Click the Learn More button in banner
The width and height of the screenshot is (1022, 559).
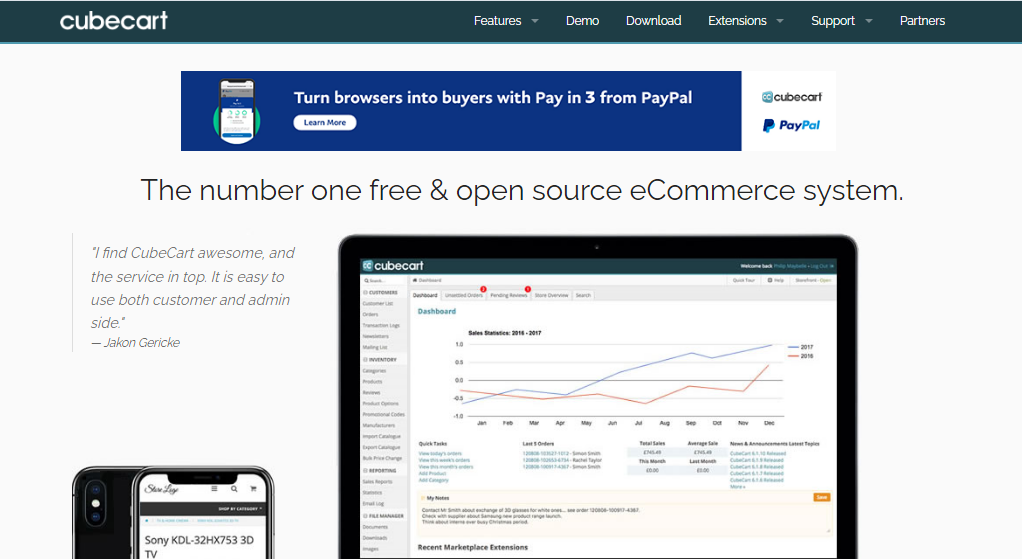[x=325, y=122]
